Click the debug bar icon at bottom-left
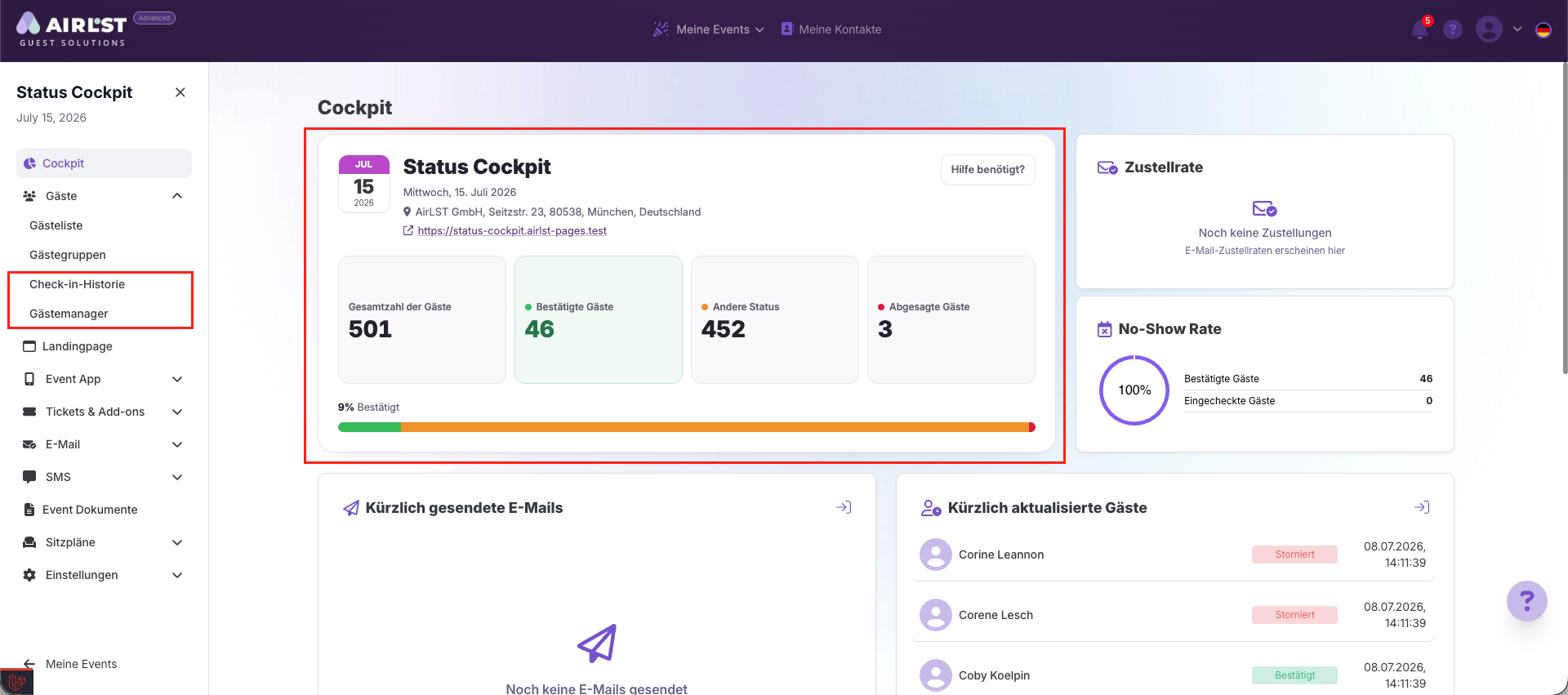 (x=16, y=682)
